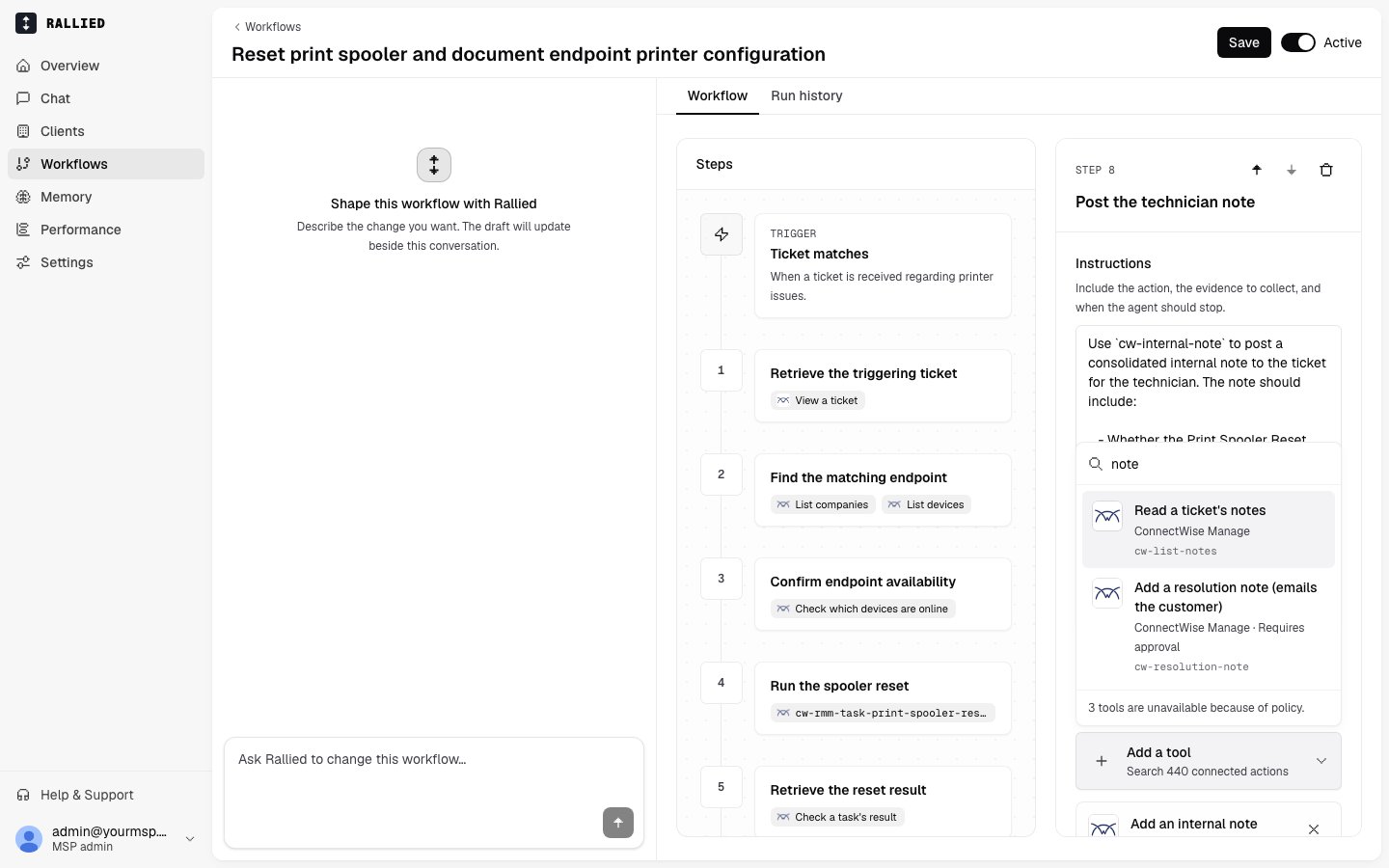Select step 1 Retrieve the triggering ticket
The image size is (1389, 868).
click(x=883, y=386)
